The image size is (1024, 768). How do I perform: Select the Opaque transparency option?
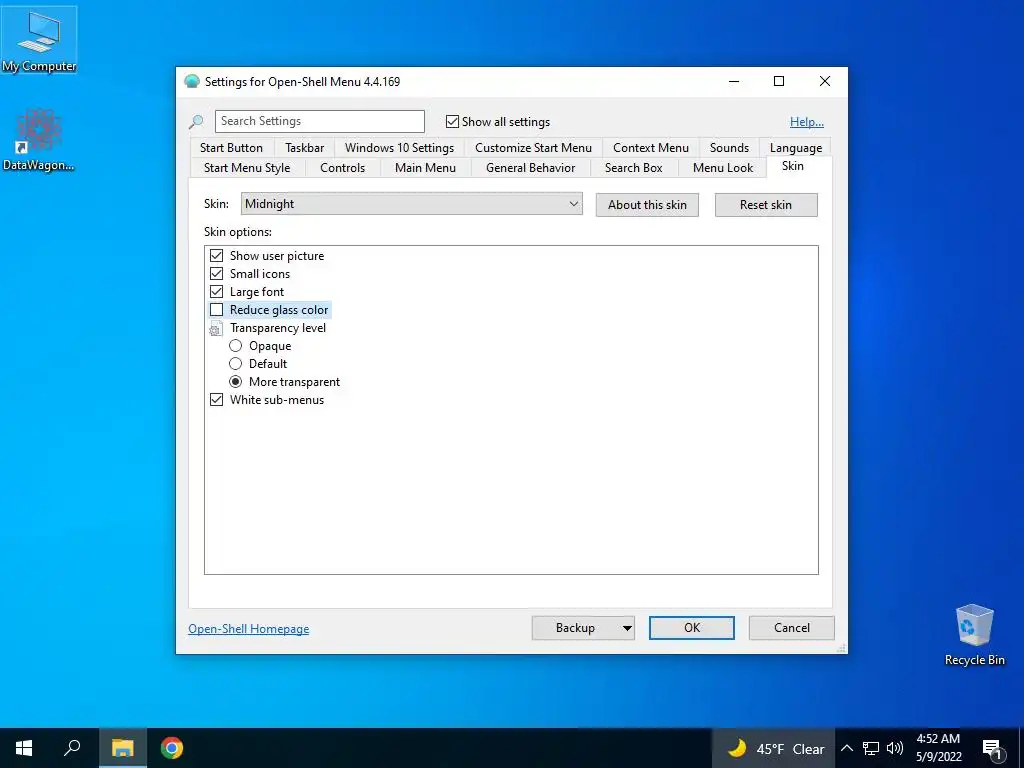(x=236, y=345)
